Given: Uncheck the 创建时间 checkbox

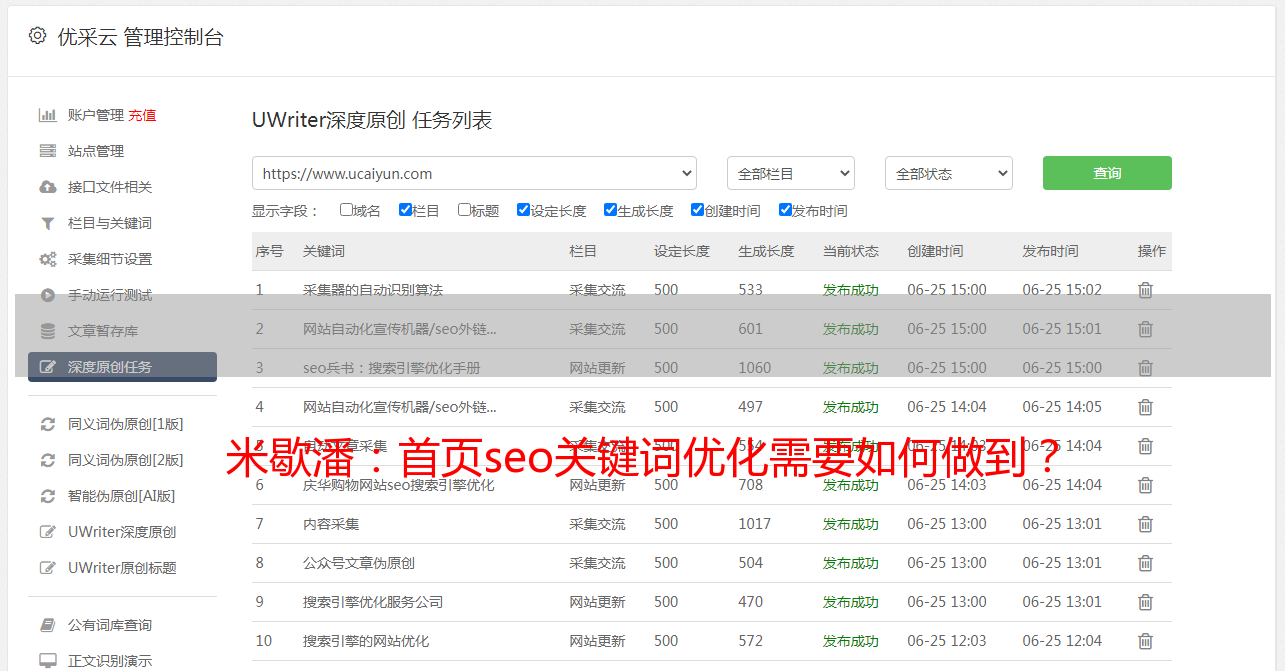Looking at the screenshot, I should pyautogui.click(x=697, y=210).
